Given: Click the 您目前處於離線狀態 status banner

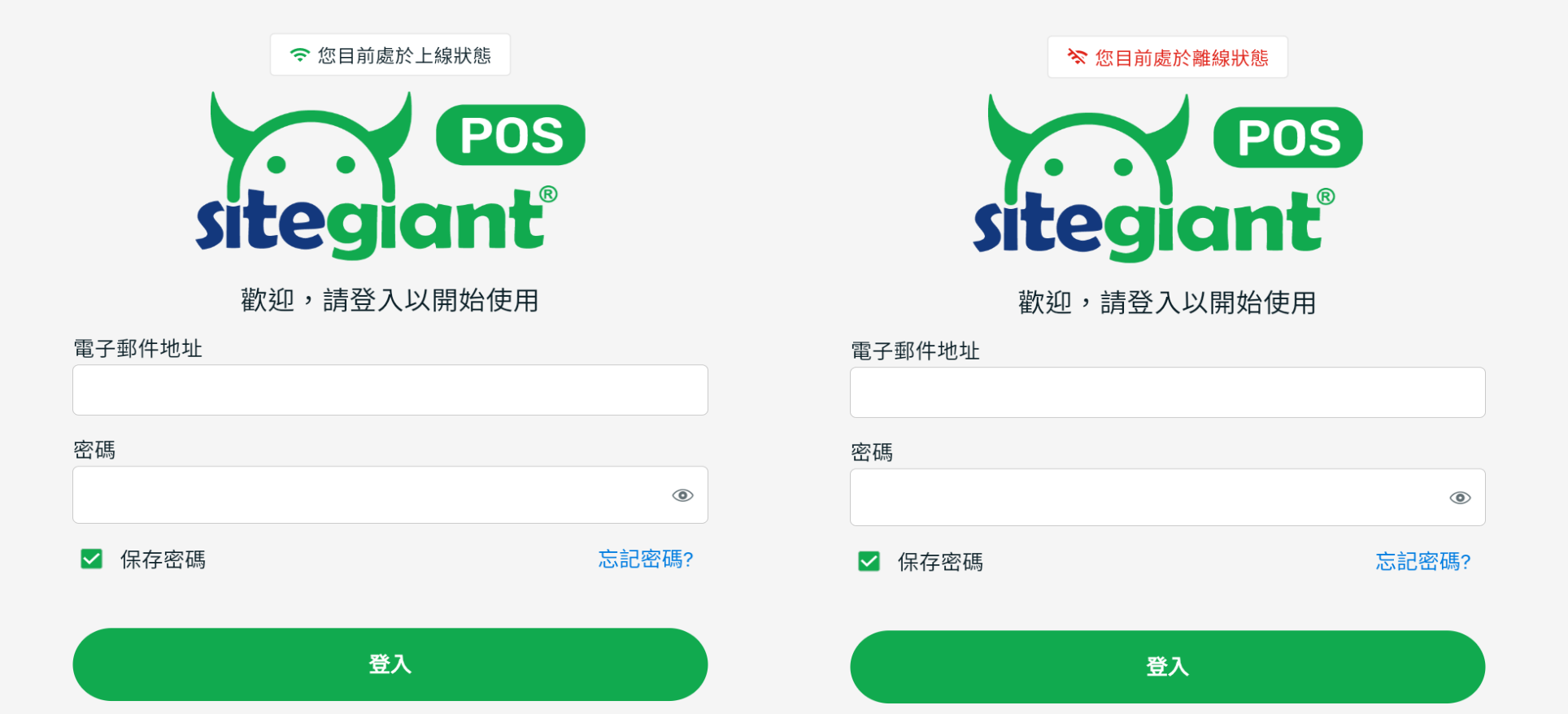Looking at the screenshot, I should coord(1168,57).
